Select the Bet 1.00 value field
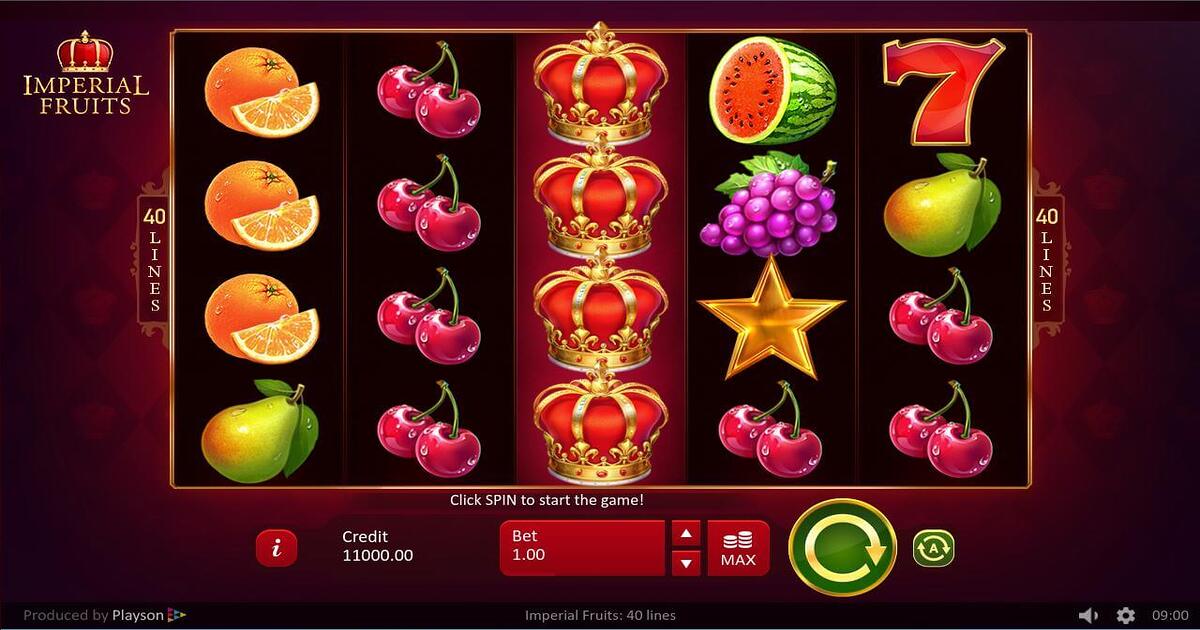1200x630 pixels. tap(582, 548)
